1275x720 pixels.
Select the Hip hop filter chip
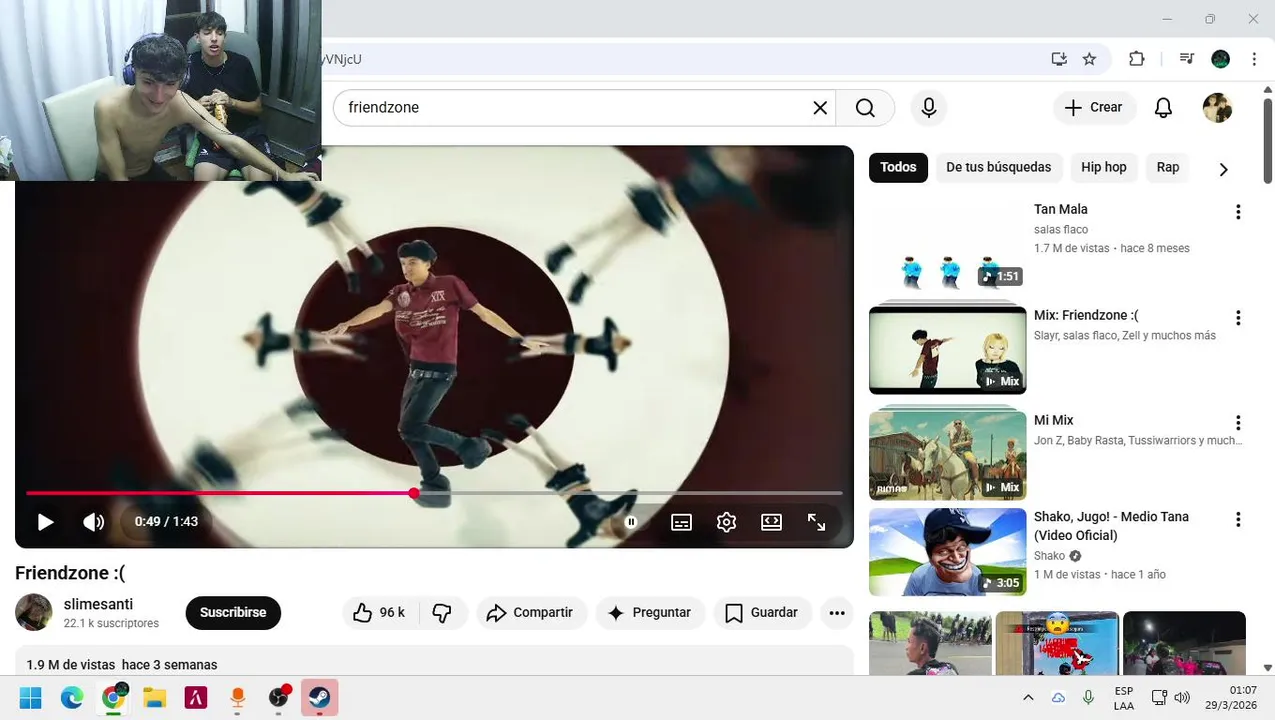1104,168
